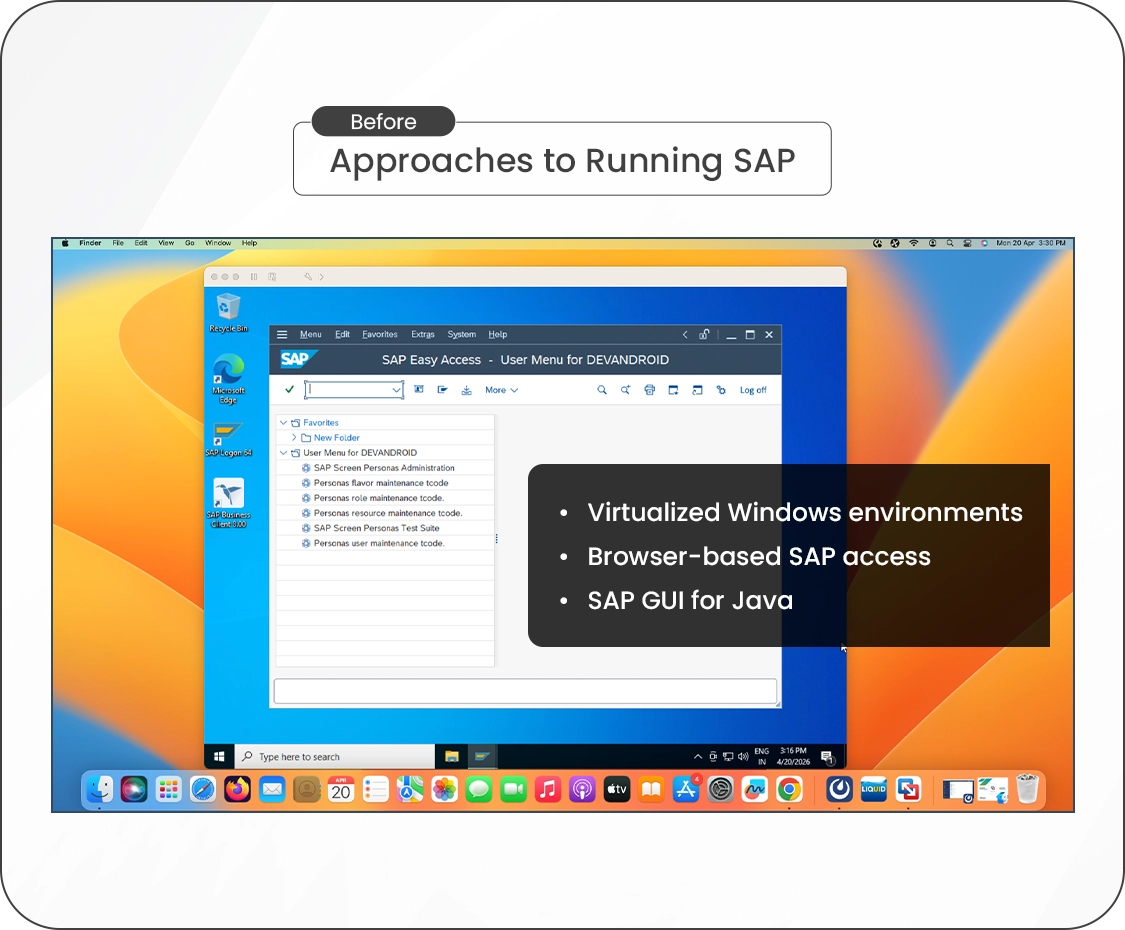The height and width of the screenshot is (930, 1125).
Task: Click the Search Next magnifier-plus icon
Action: click(626, 390)
